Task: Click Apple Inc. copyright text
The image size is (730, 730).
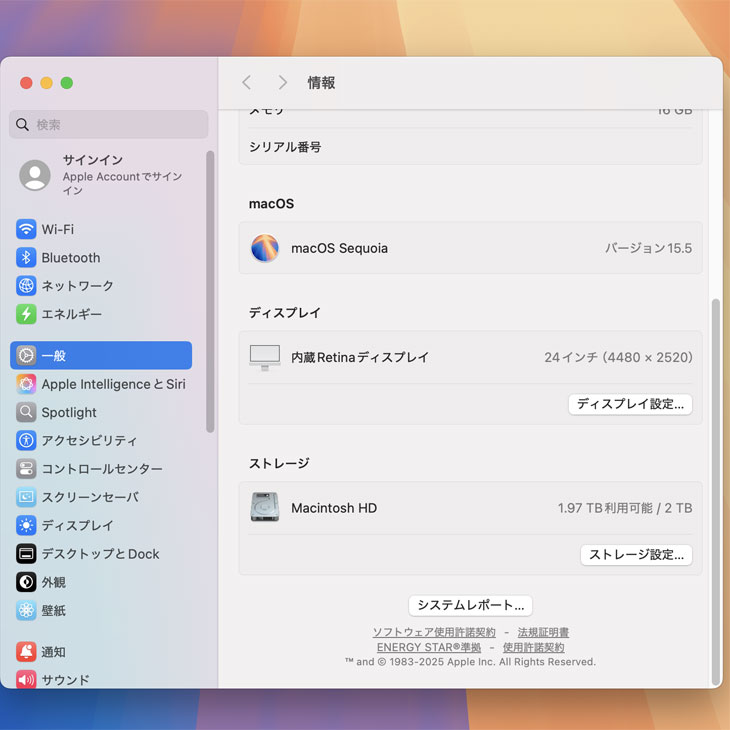Action: point(470,662)
